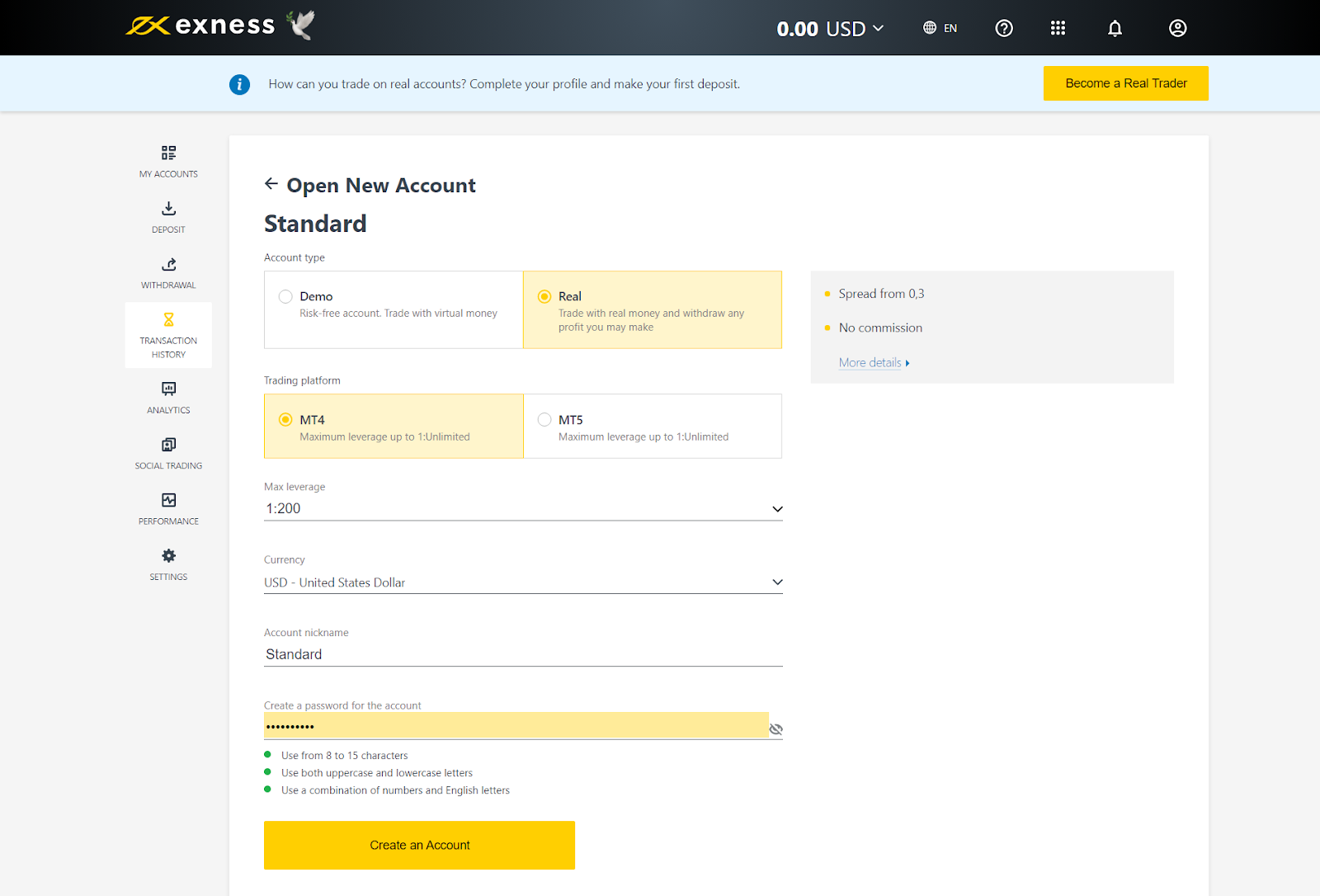Open the Currency USD dropdown
The width and height of the screenshot is (1320, 896).
click(523, 582)
